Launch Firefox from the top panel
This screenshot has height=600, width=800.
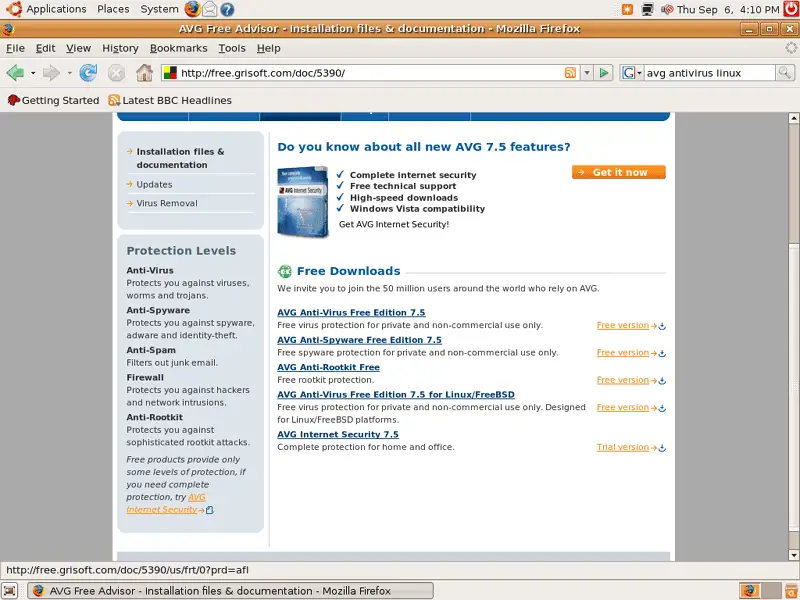pyautogui.click(x=192, y=9)
